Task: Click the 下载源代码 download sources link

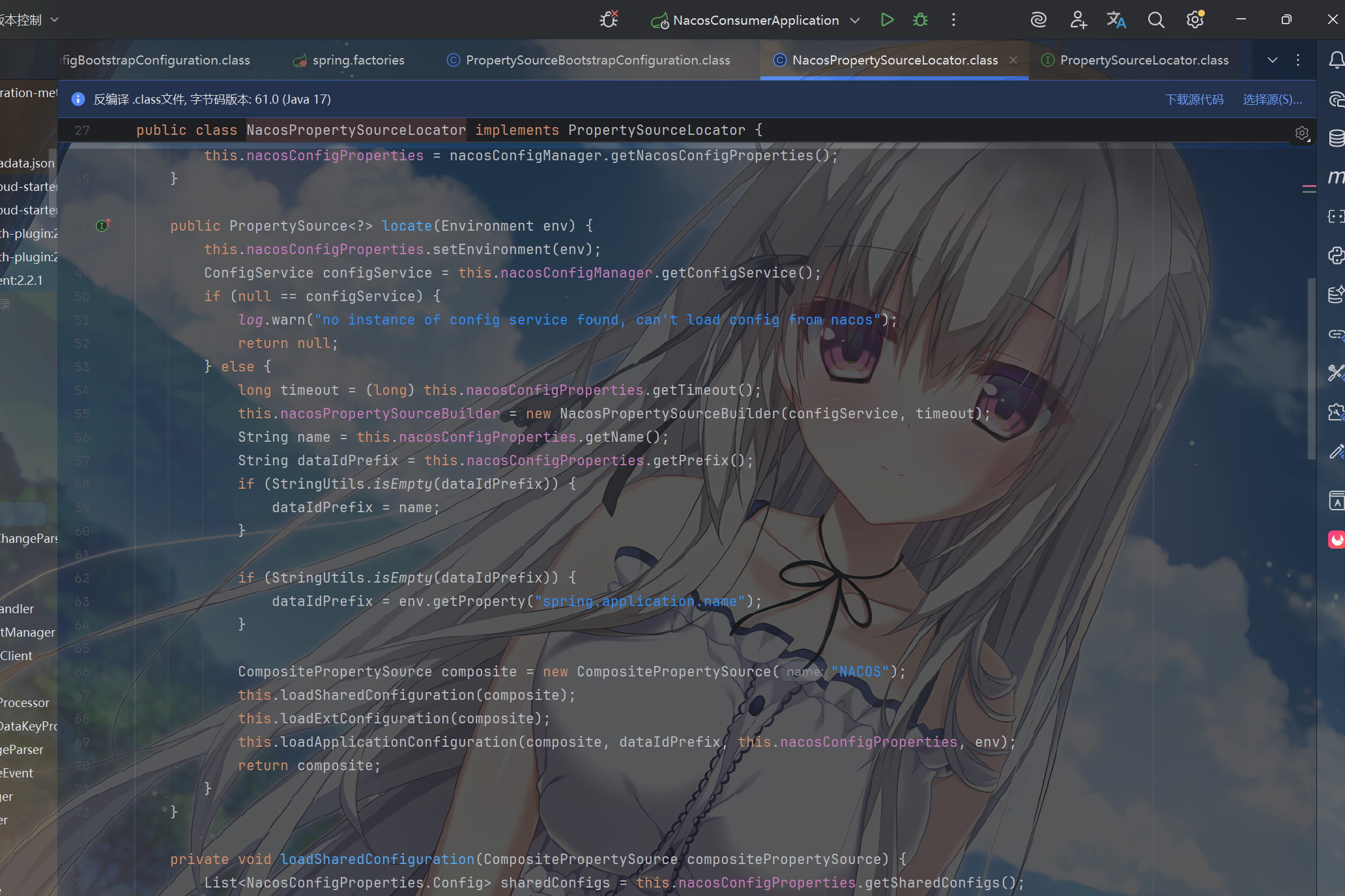Action: (1194, 99)
